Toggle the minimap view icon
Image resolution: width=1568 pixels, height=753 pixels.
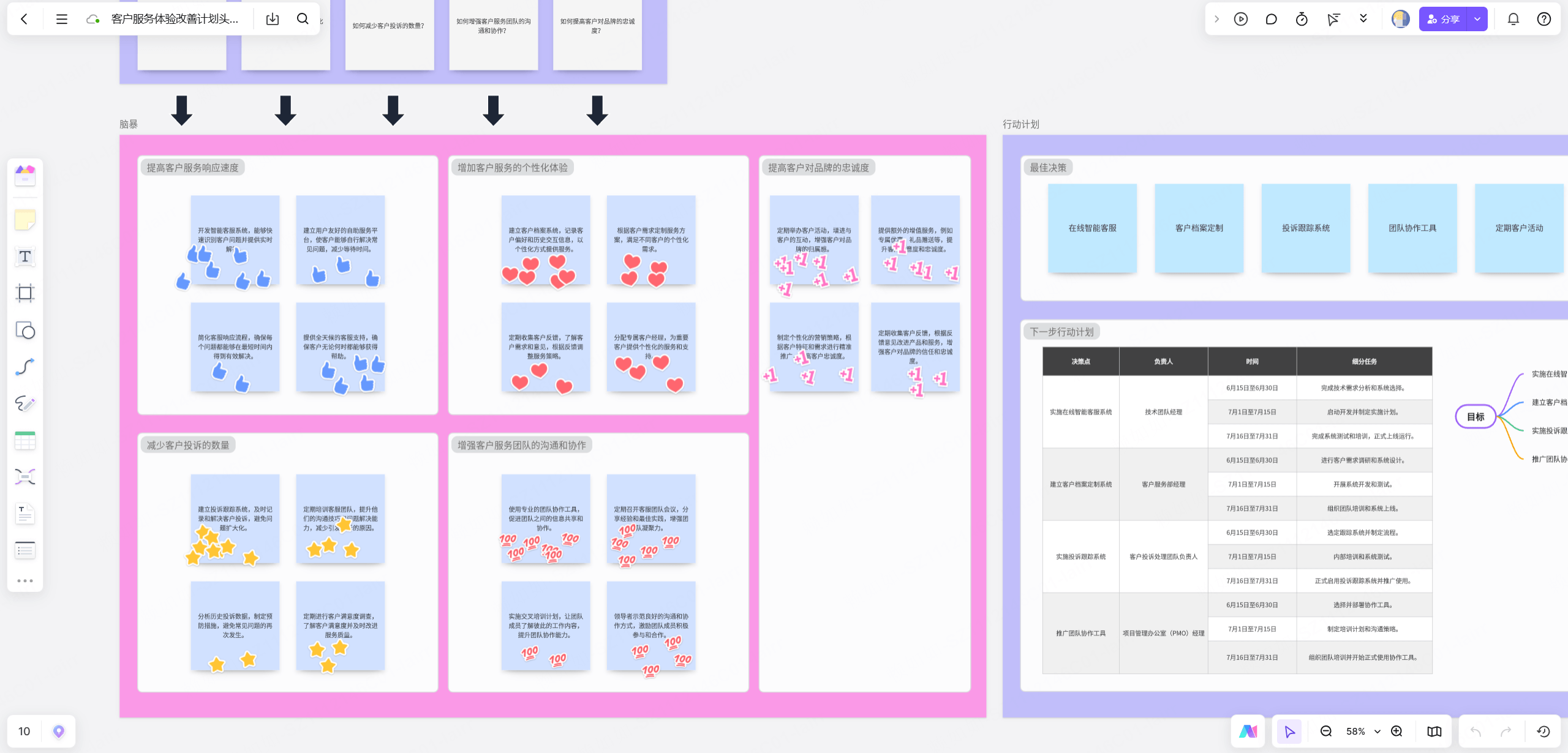tap(1434, 731)
